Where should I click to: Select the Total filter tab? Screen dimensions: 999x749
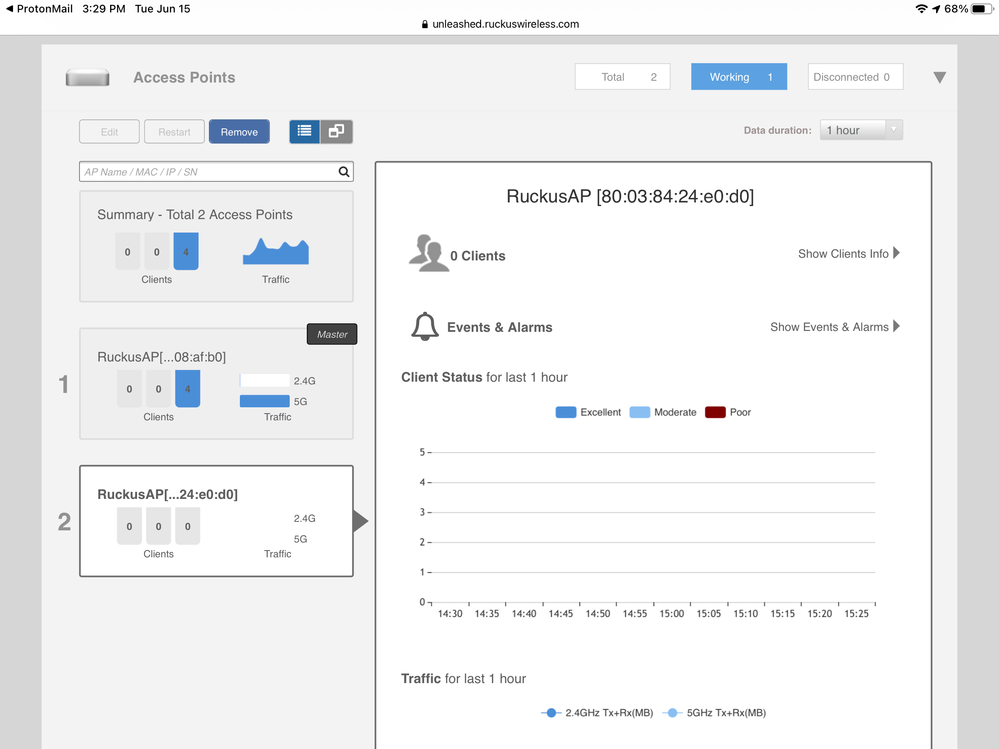[622, 77]
